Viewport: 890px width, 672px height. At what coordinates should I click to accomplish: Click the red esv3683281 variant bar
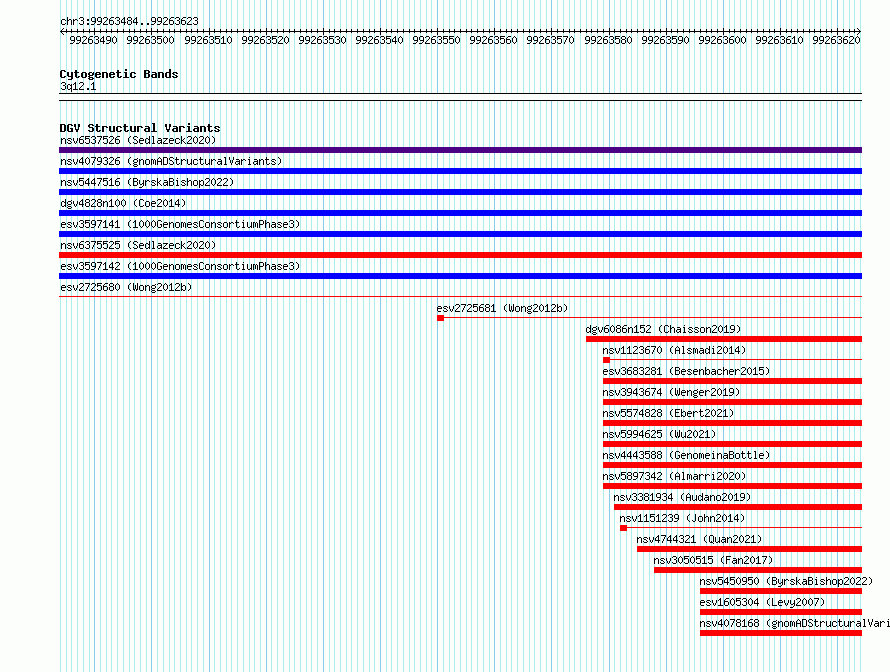click(732, 381)
